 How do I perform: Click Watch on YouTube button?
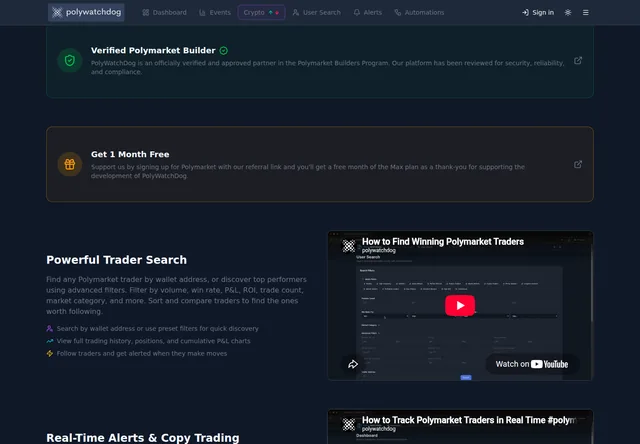point(532,364)
